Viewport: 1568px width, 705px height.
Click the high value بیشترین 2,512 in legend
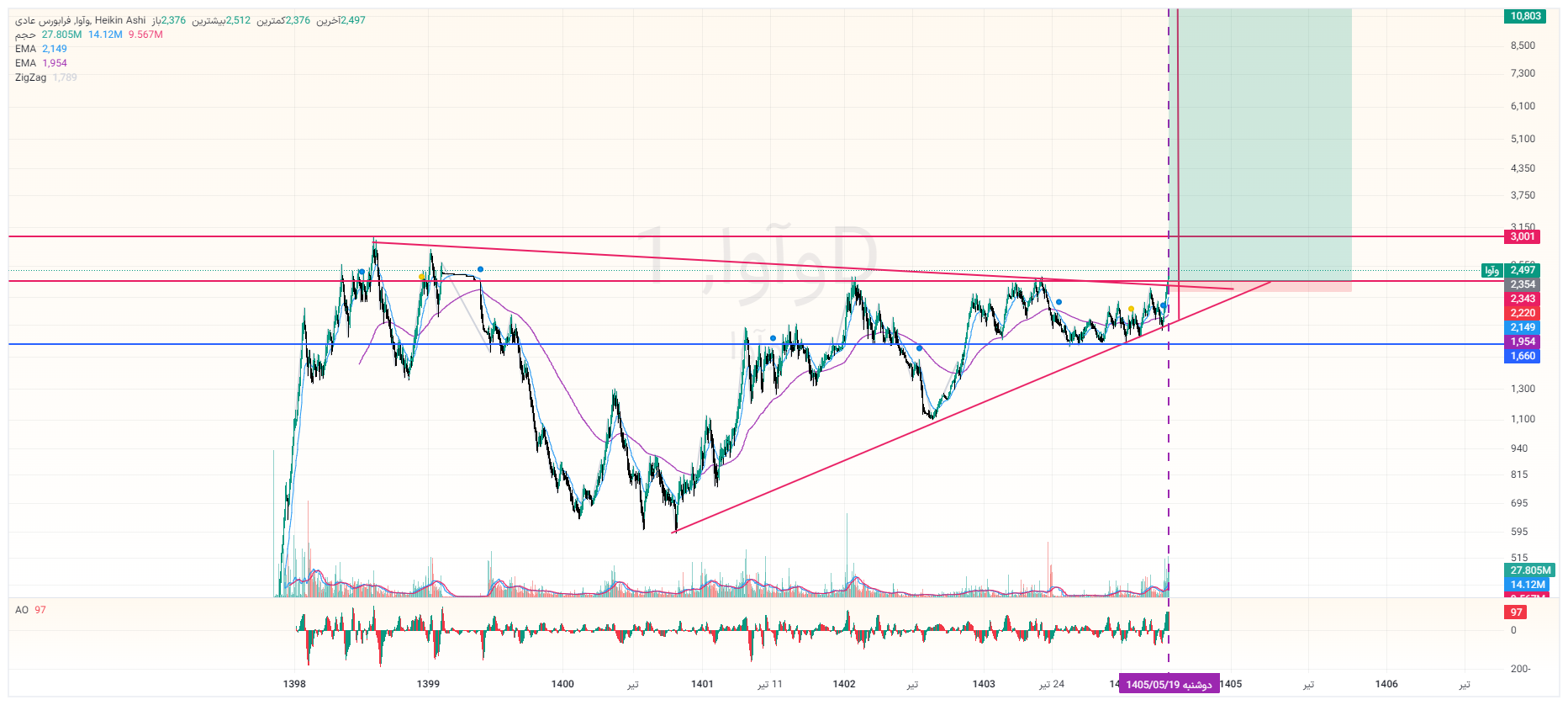click(221, 20)
